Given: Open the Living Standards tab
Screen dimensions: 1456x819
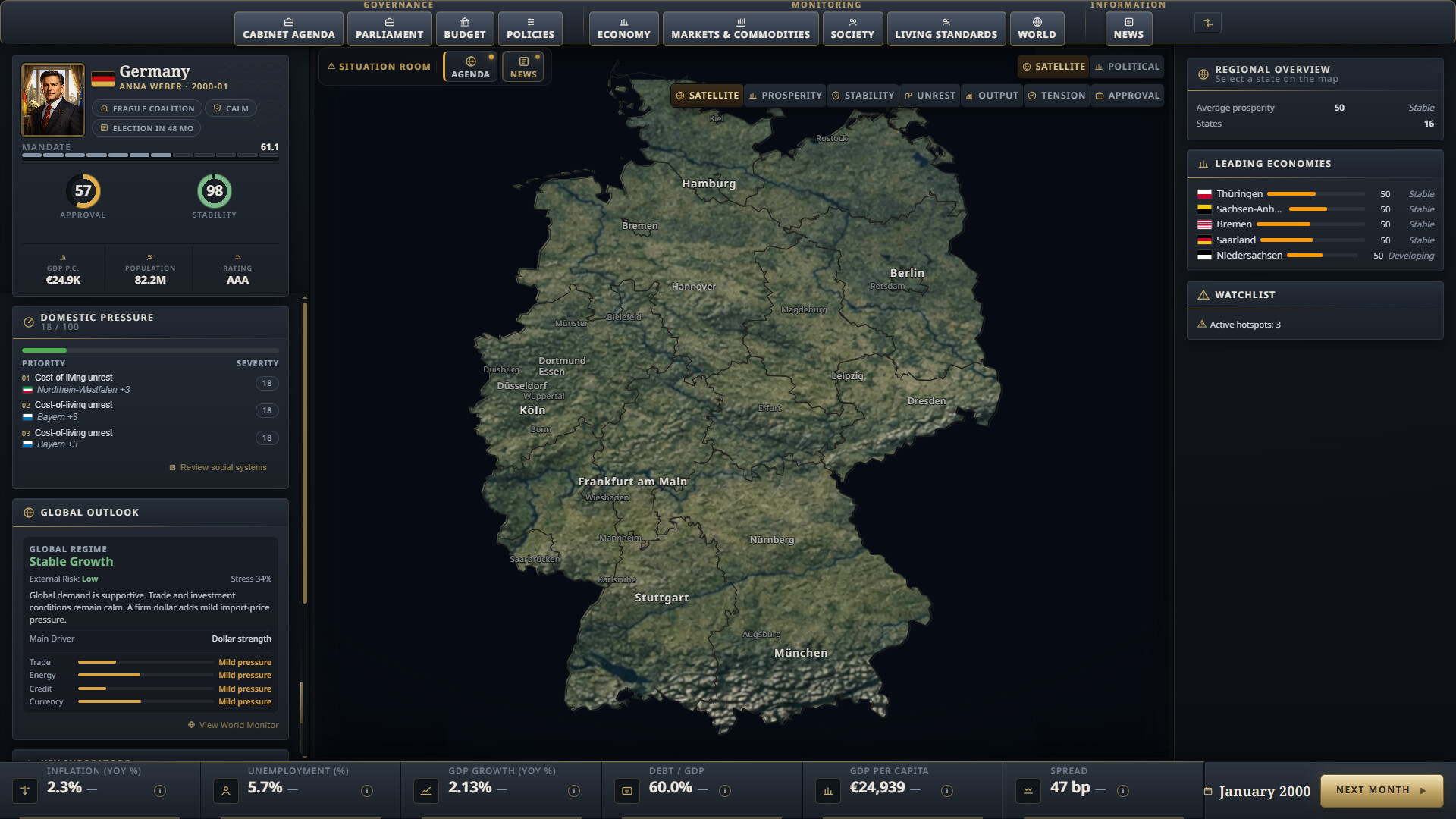Looking at the screenshot, I should pos(946,29).
